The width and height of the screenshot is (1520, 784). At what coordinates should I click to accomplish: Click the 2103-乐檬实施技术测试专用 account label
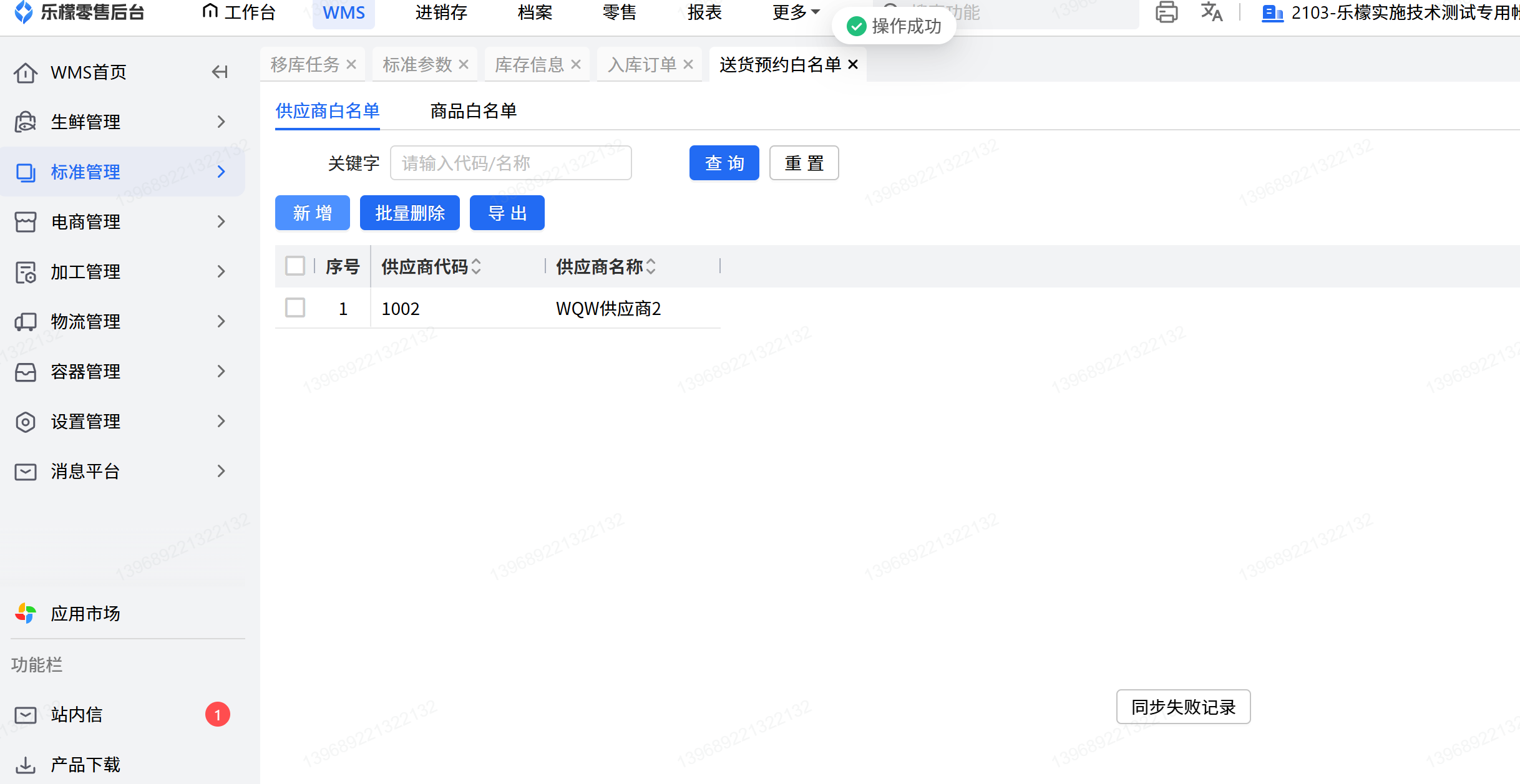(1405, 12)
